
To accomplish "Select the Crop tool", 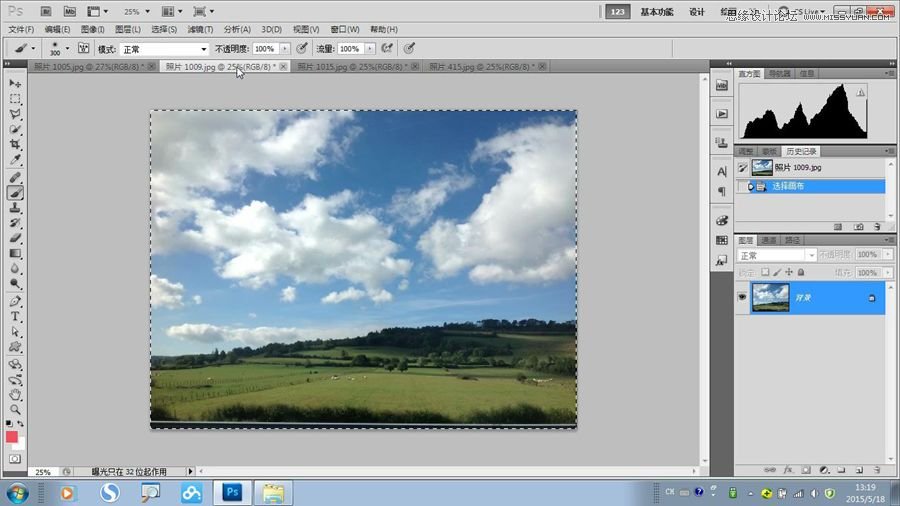I will coord(15,145).
